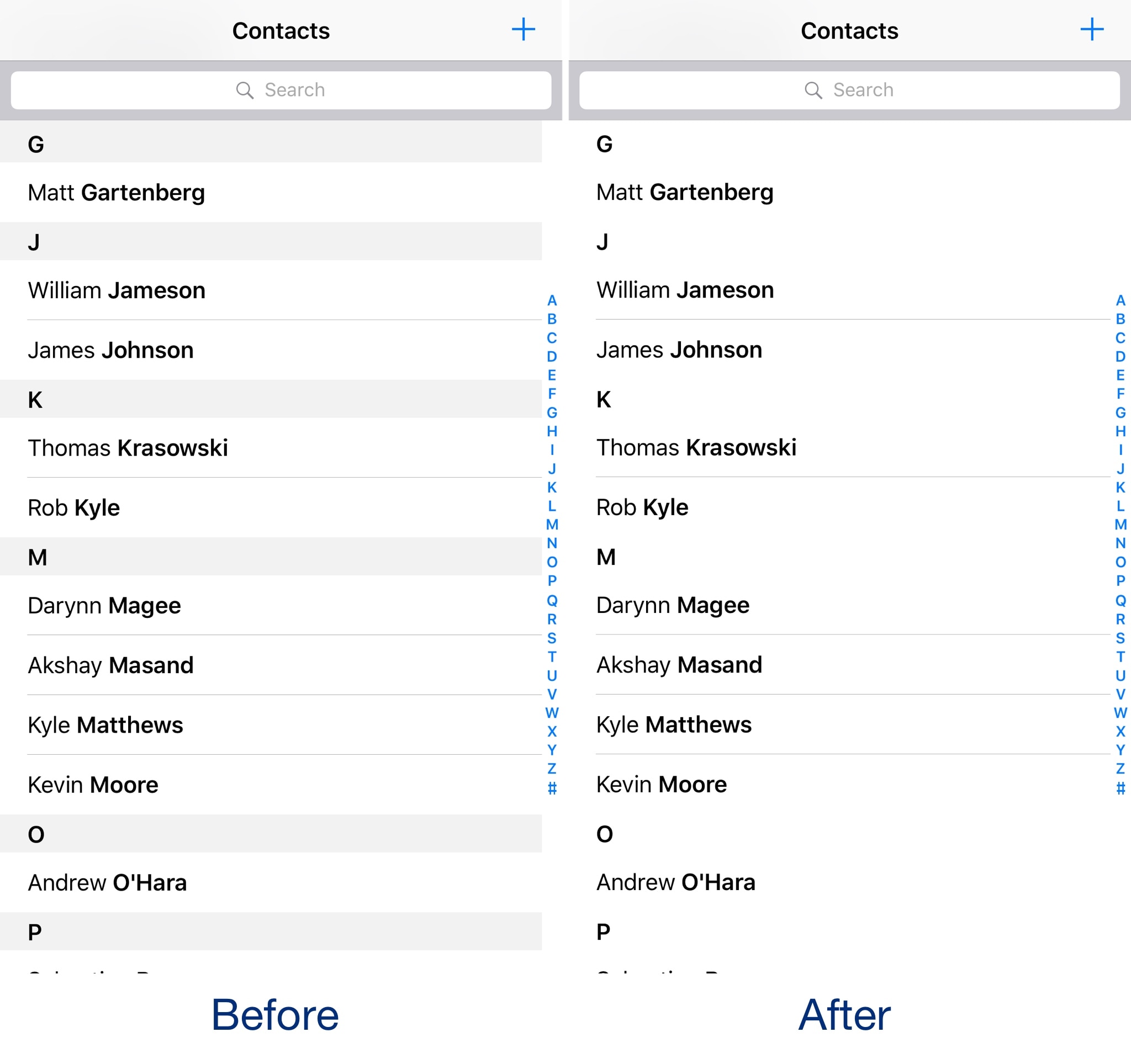Tap the Search input field in Before view
This screenshot has height=1064, width=1131.
pos(281,90)
